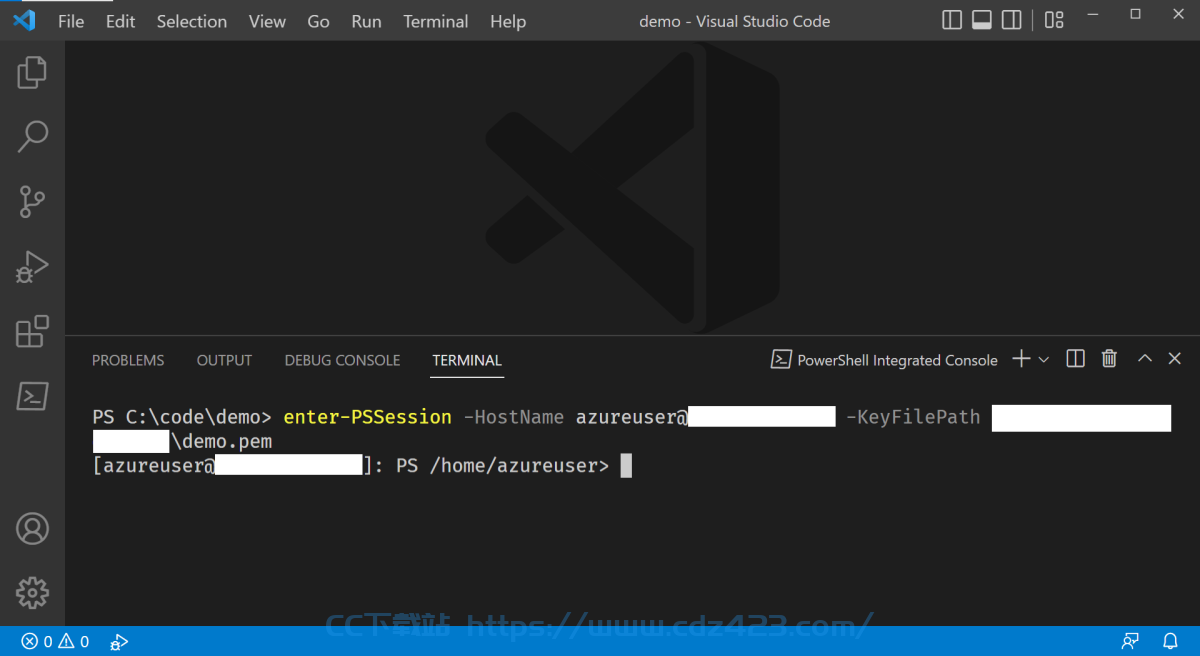Viewport: 1200px width, 656px height.
Task: Open the Selection menu
Action: pos(192,21)
